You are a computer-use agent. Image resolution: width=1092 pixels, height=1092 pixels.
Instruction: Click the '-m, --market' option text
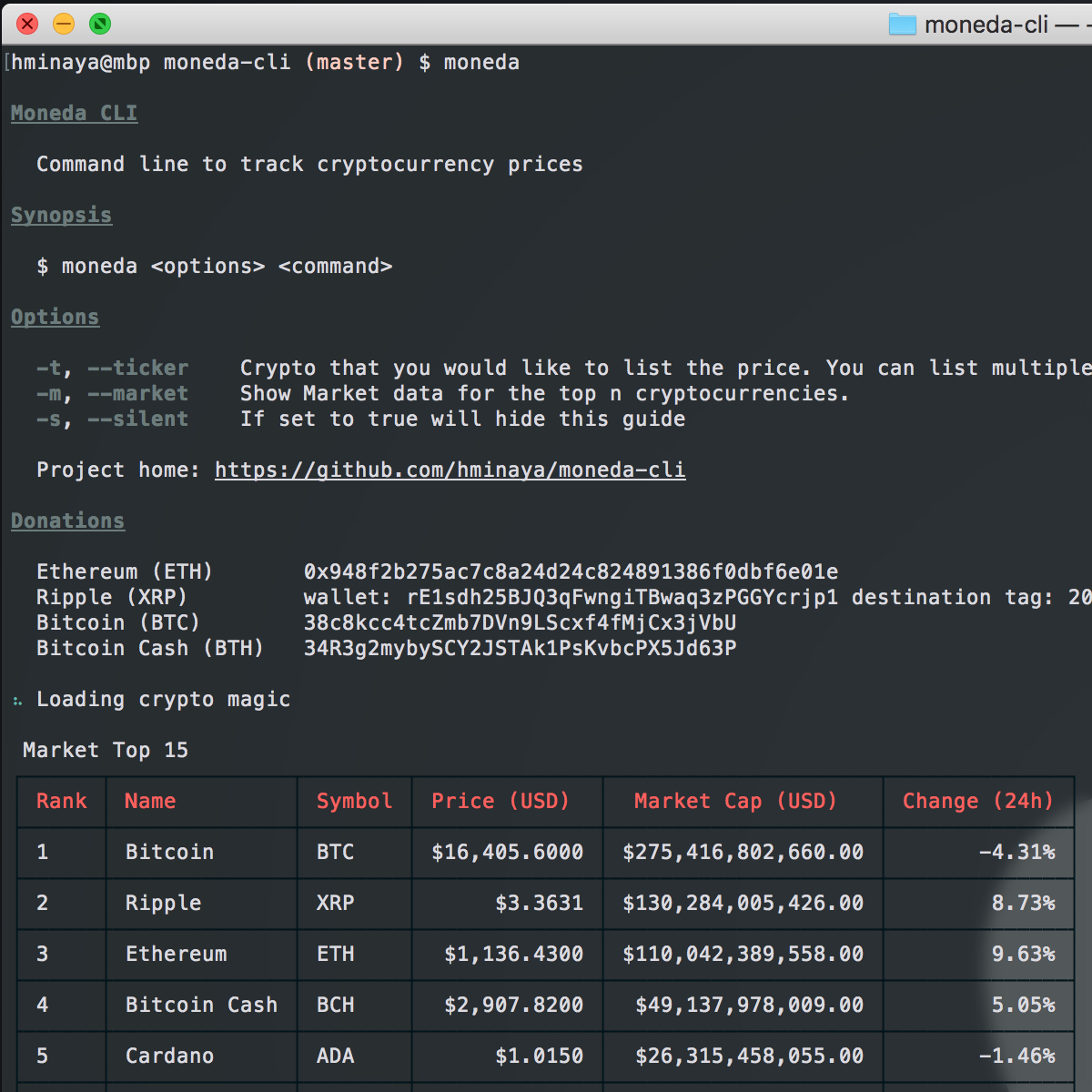click(112, 393)
